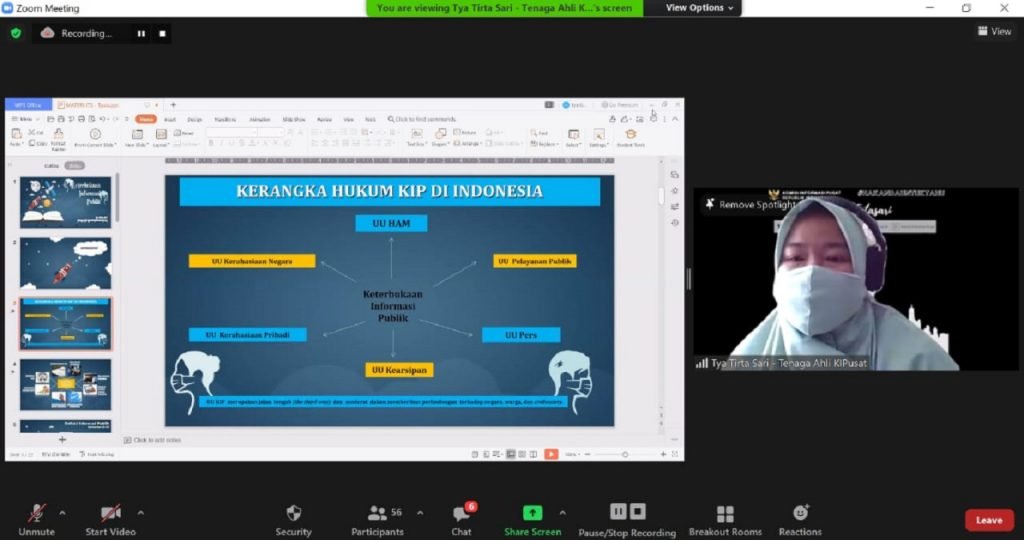Start Video with the camera button

(110, 513)
